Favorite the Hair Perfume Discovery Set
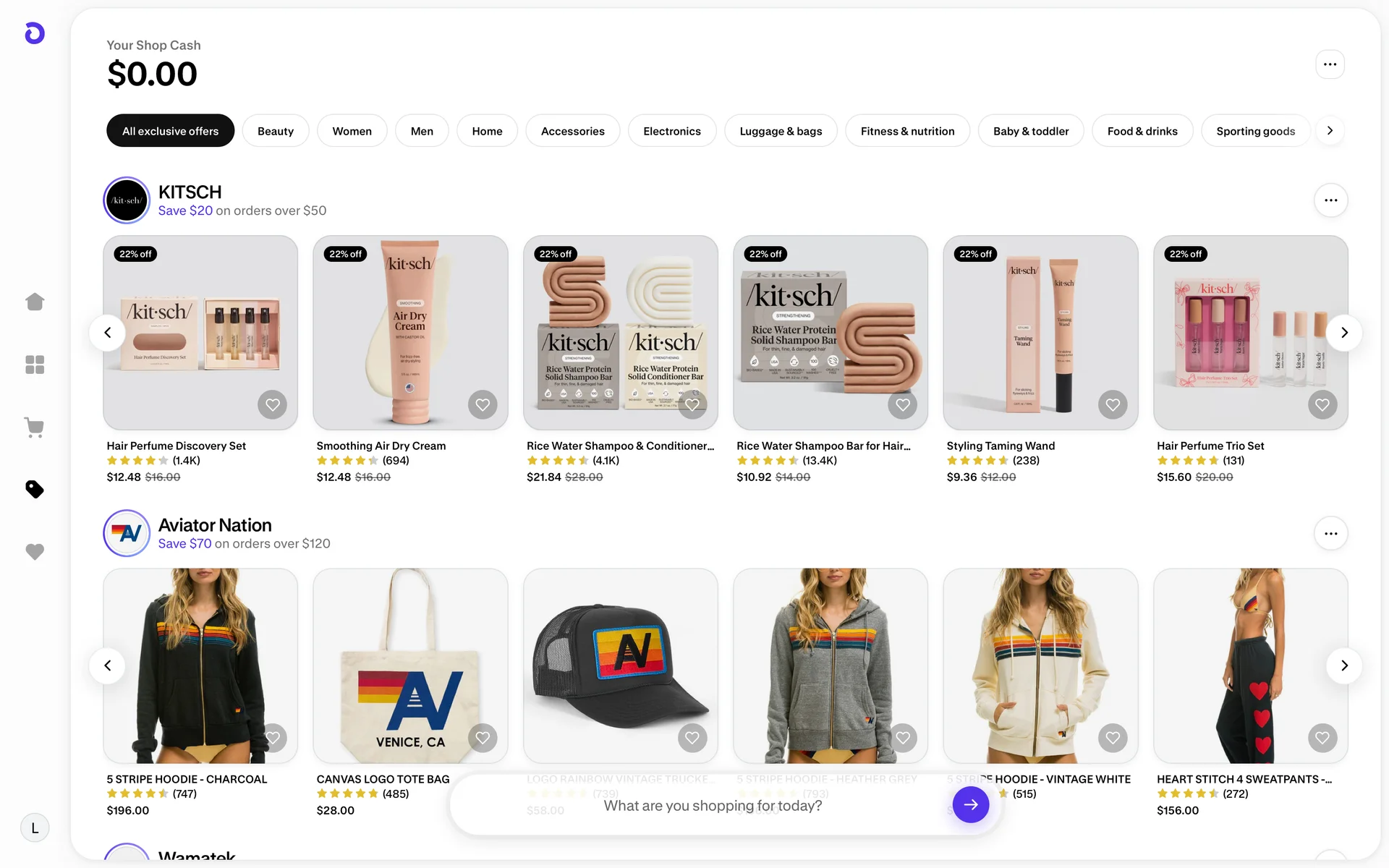Viewport: 1389px width, 868px height. [273, 405]
